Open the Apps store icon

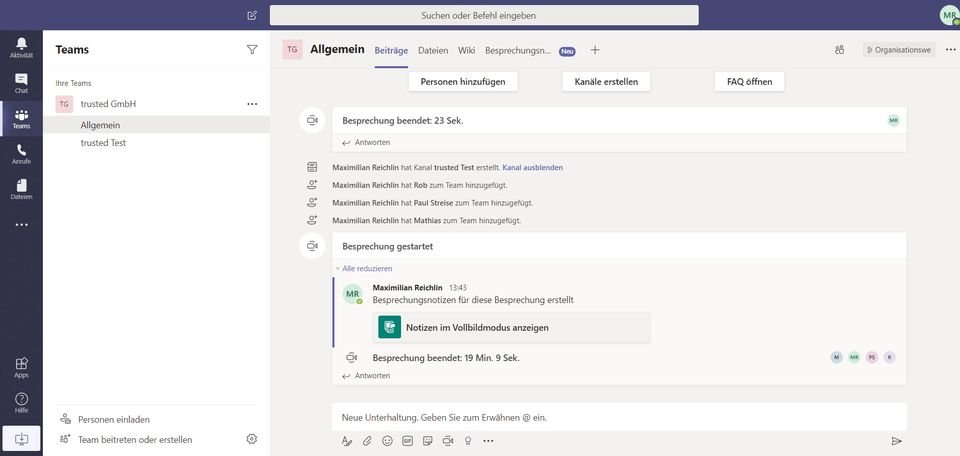(21, 367)
